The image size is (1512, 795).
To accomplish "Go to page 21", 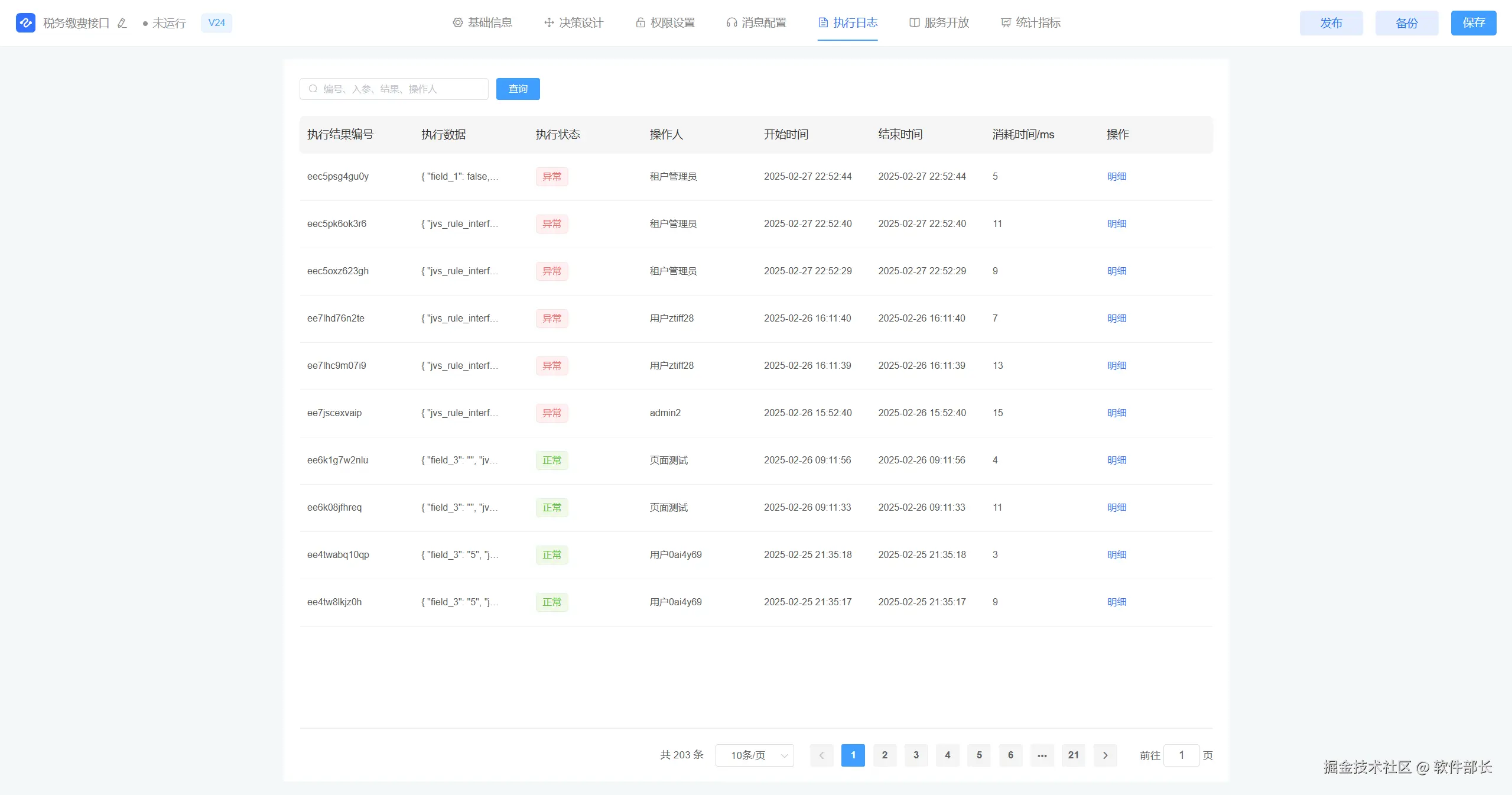I will (x=1073, y=755).
